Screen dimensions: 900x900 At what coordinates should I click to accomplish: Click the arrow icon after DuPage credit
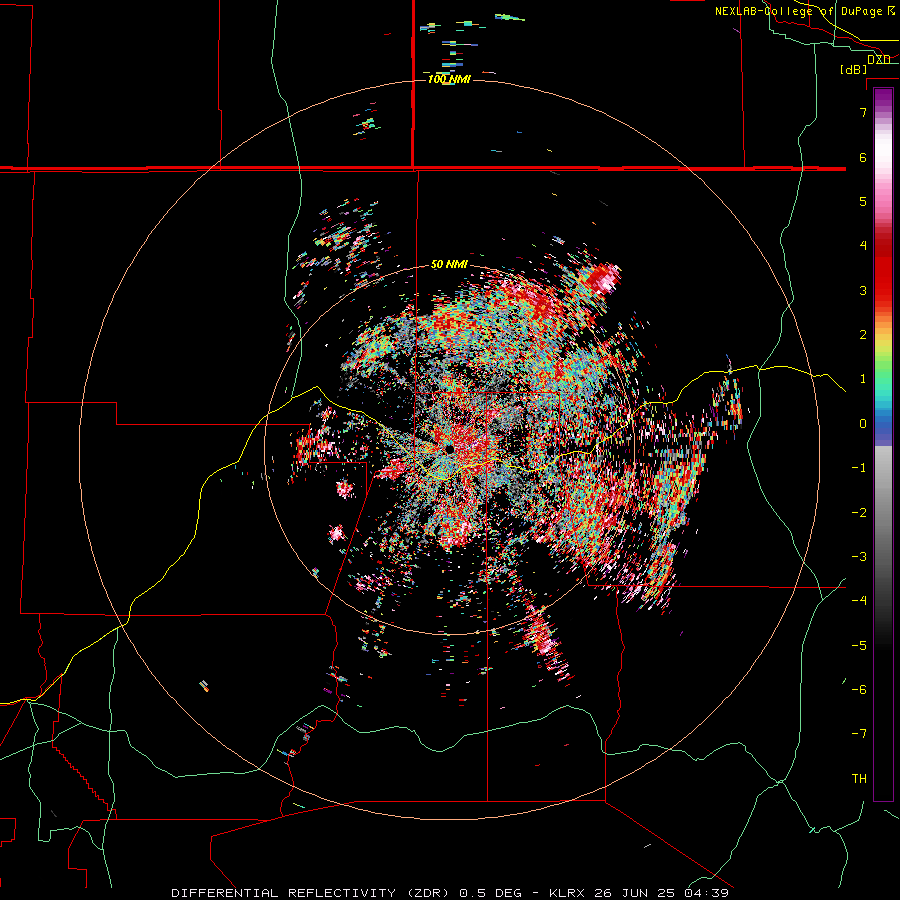(891, 10)
